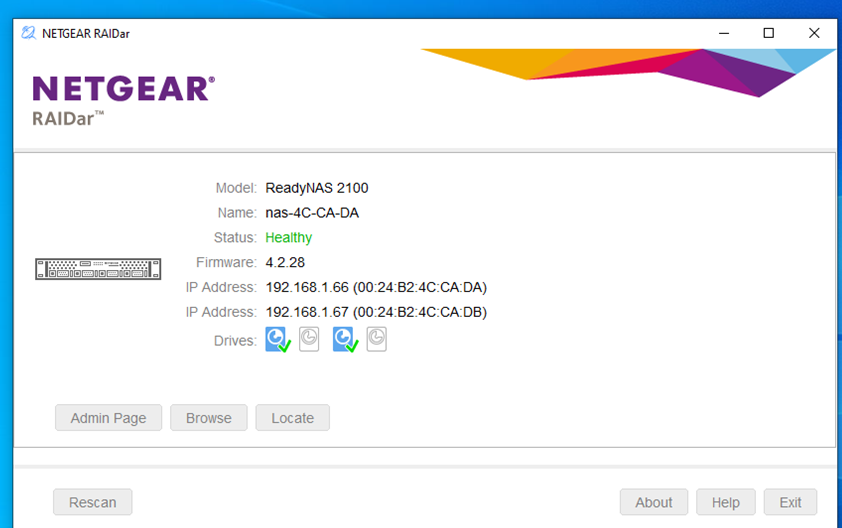Open the NAS Admin Page
Viewport: 842px width, 528px height.
pos(108,418)
